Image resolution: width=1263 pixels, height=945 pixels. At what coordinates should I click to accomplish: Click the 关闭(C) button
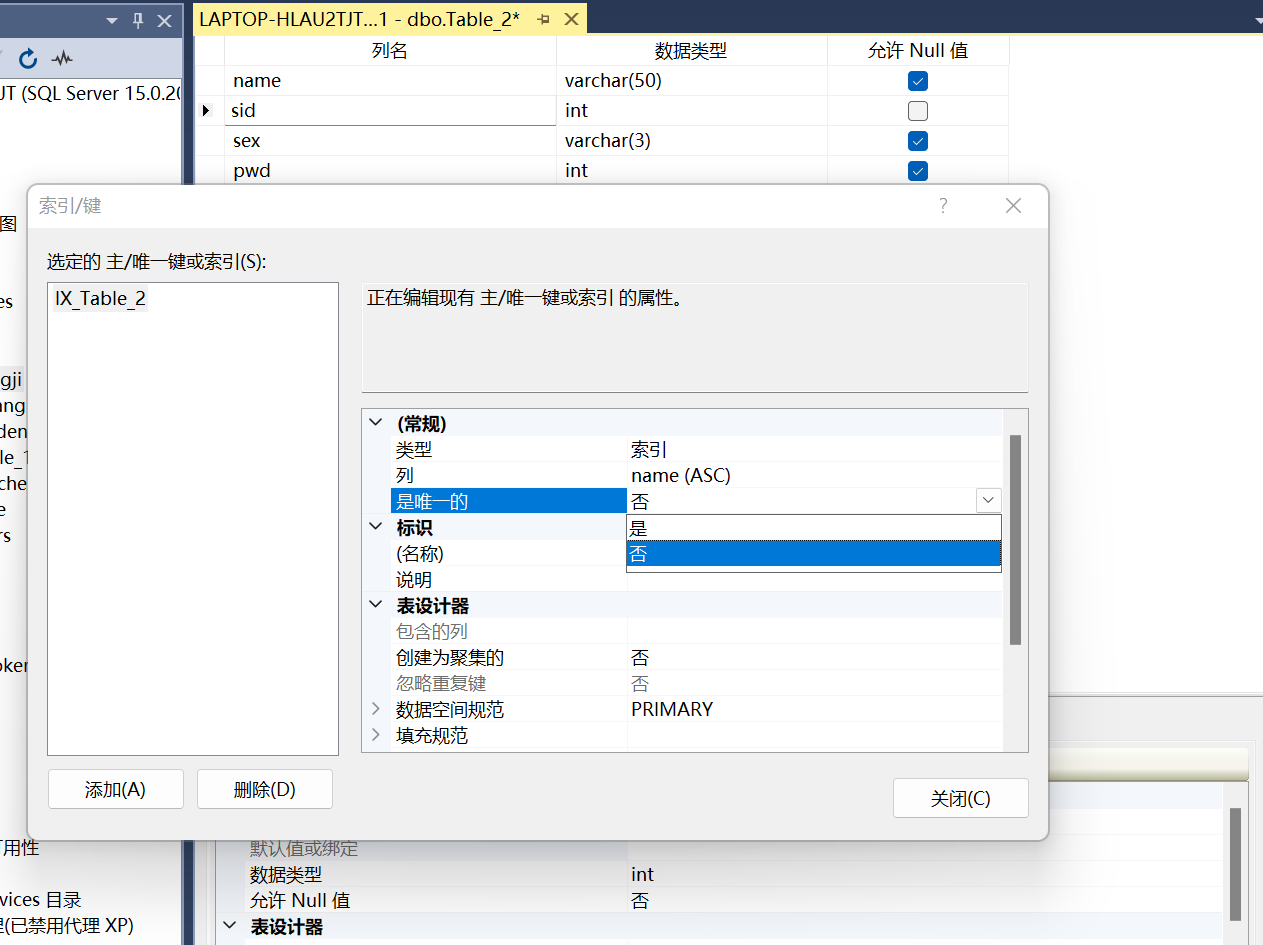(x=961, y=799)
